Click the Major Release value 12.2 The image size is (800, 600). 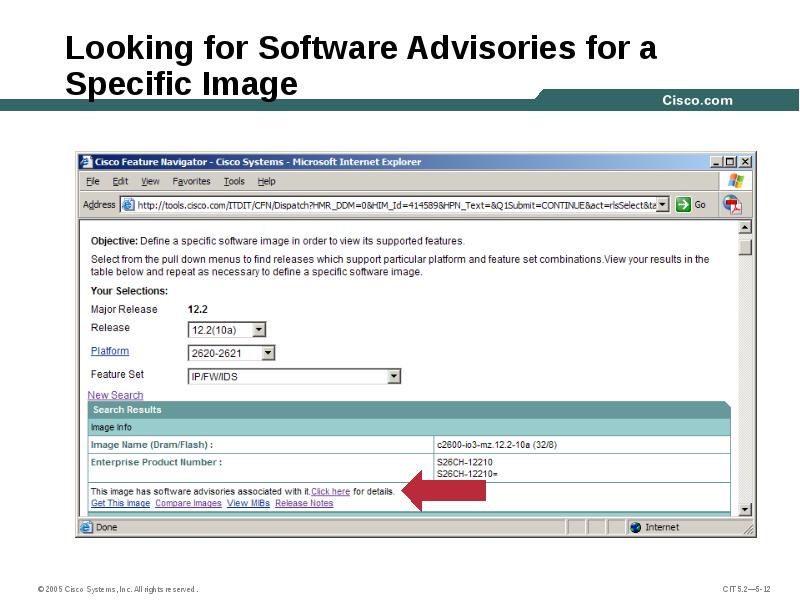197,309
